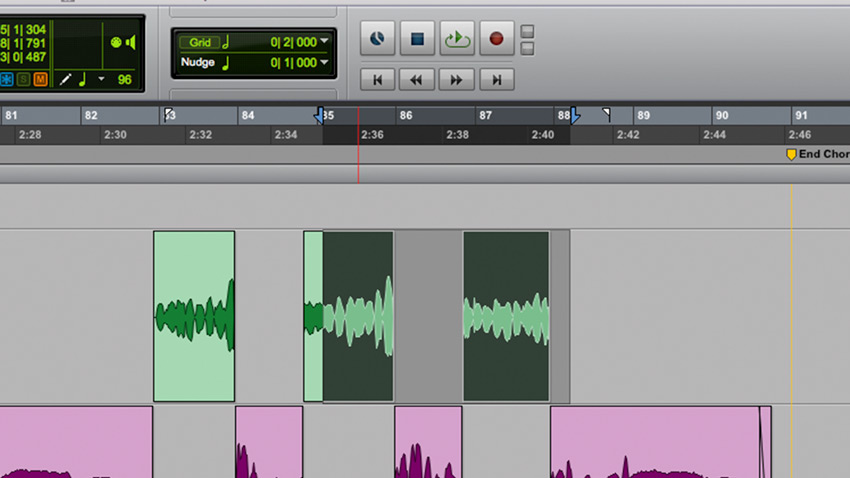This screenshot has width=850, height=478.
Task: Click the blue snowflake button
Action: tap(7, 80)
